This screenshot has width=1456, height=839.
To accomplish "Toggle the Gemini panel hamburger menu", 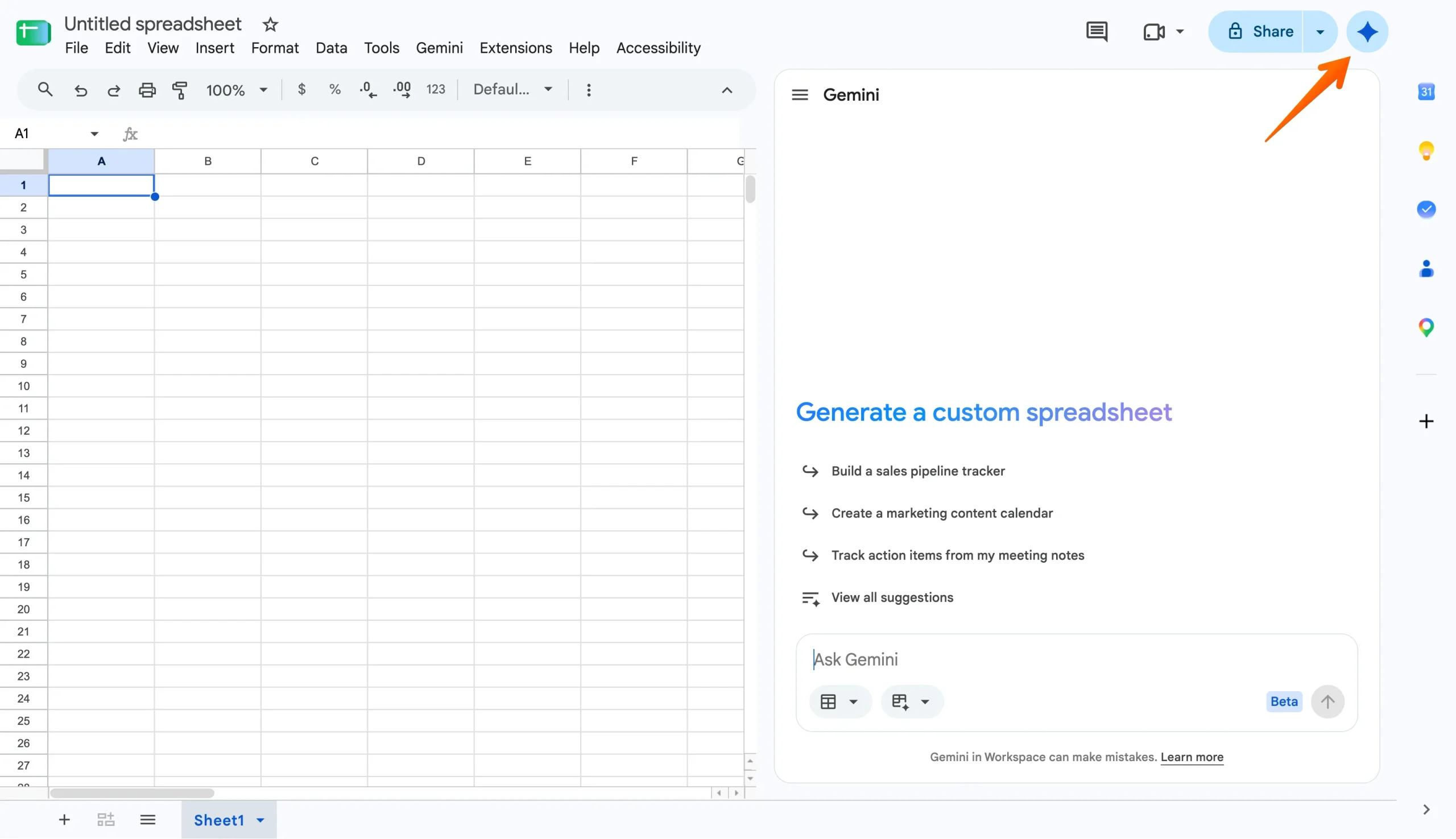I will pos(800,94).
